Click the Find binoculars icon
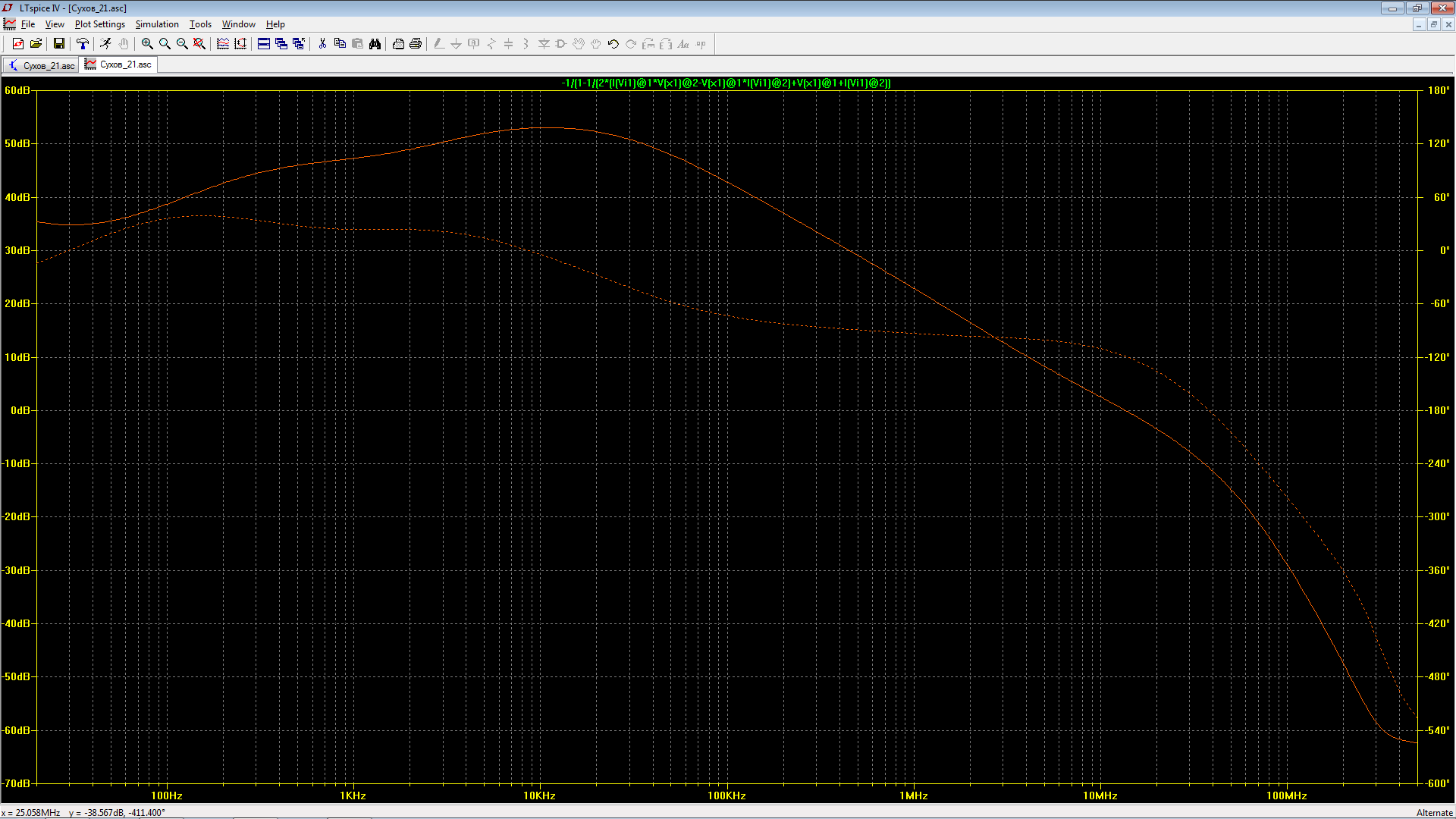Image resolution: width=1456 pixels, height=819 pixels. tap(375, 44)
